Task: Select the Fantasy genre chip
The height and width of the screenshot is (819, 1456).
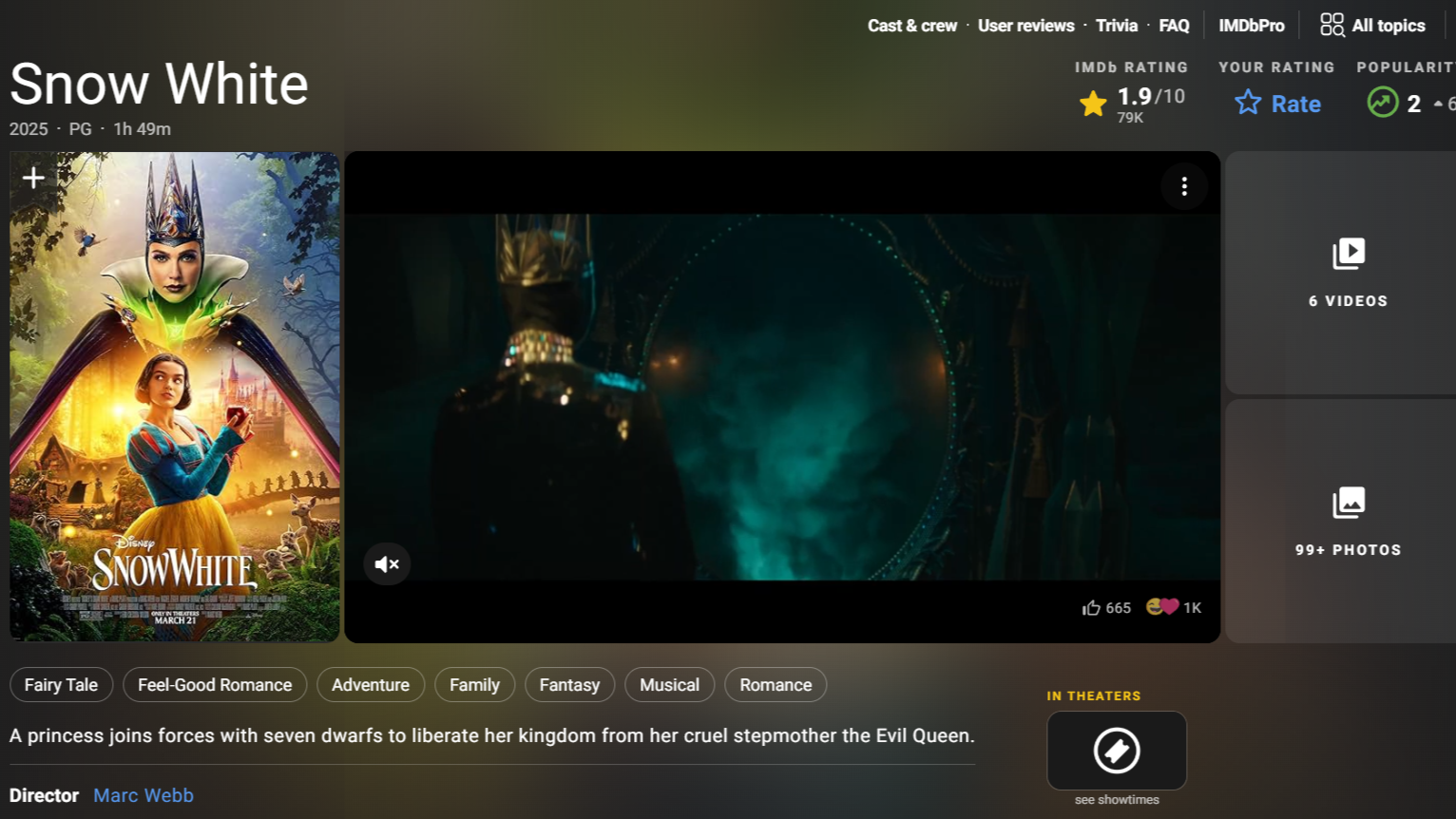Action: point(569,685)
